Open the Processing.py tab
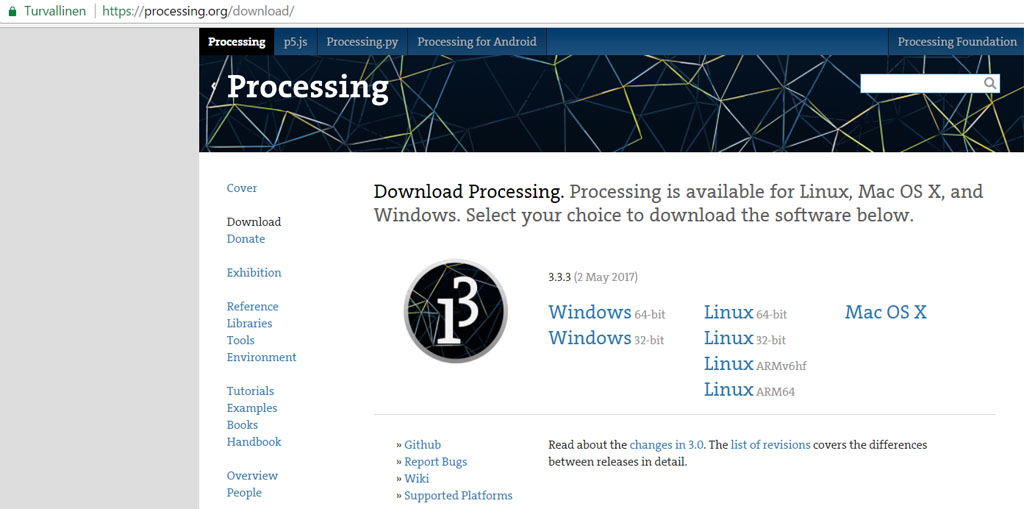The width and height of the screenshot is (1024, 509). coord(362,42)
